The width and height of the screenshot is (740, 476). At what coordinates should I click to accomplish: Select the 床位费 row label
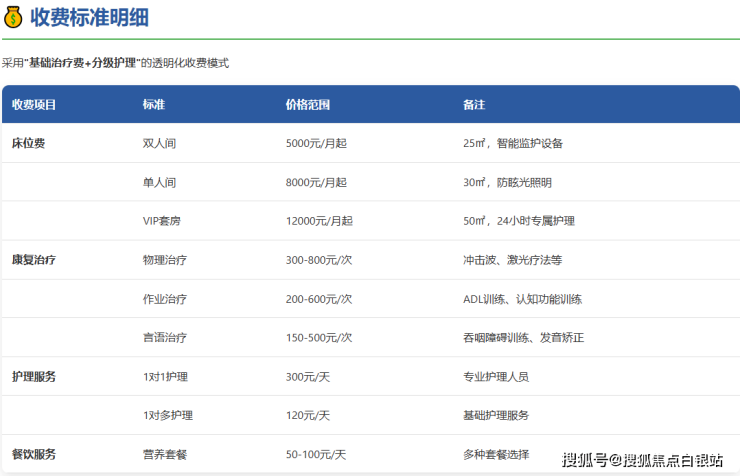pyautogui.click(x=28, y=143)
